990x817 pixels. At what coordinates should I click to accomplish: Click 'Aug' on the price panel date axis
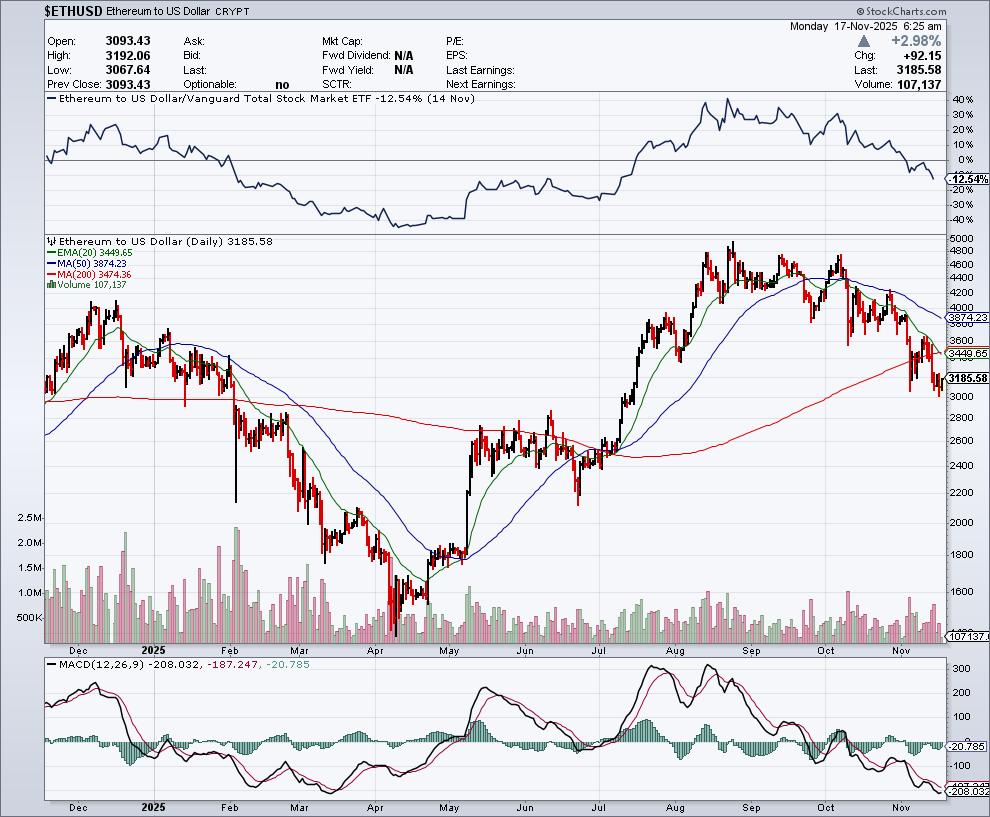[x=675, y=650]
